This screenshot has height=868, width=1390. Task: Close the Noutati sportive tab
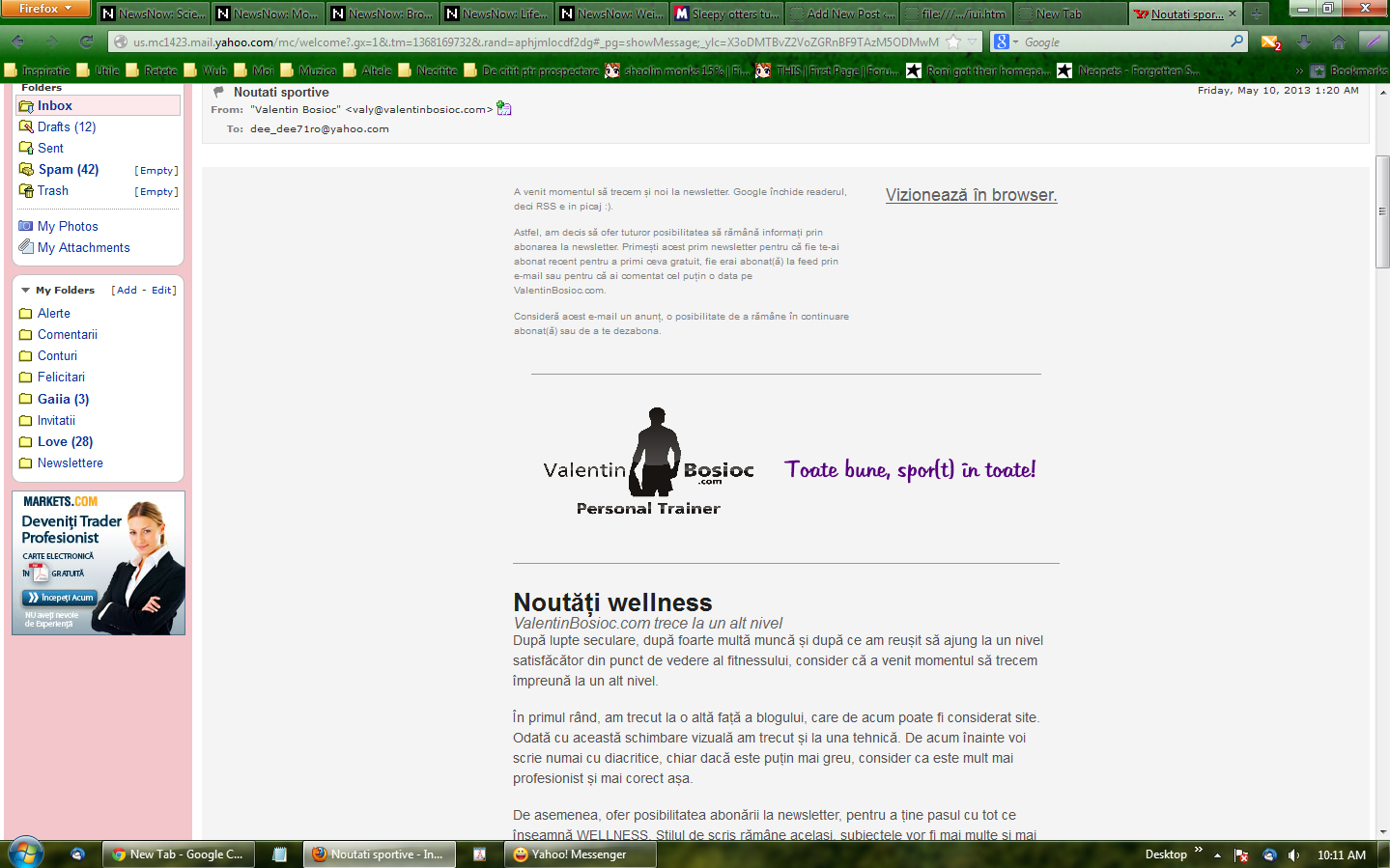tap(1232, 14)
